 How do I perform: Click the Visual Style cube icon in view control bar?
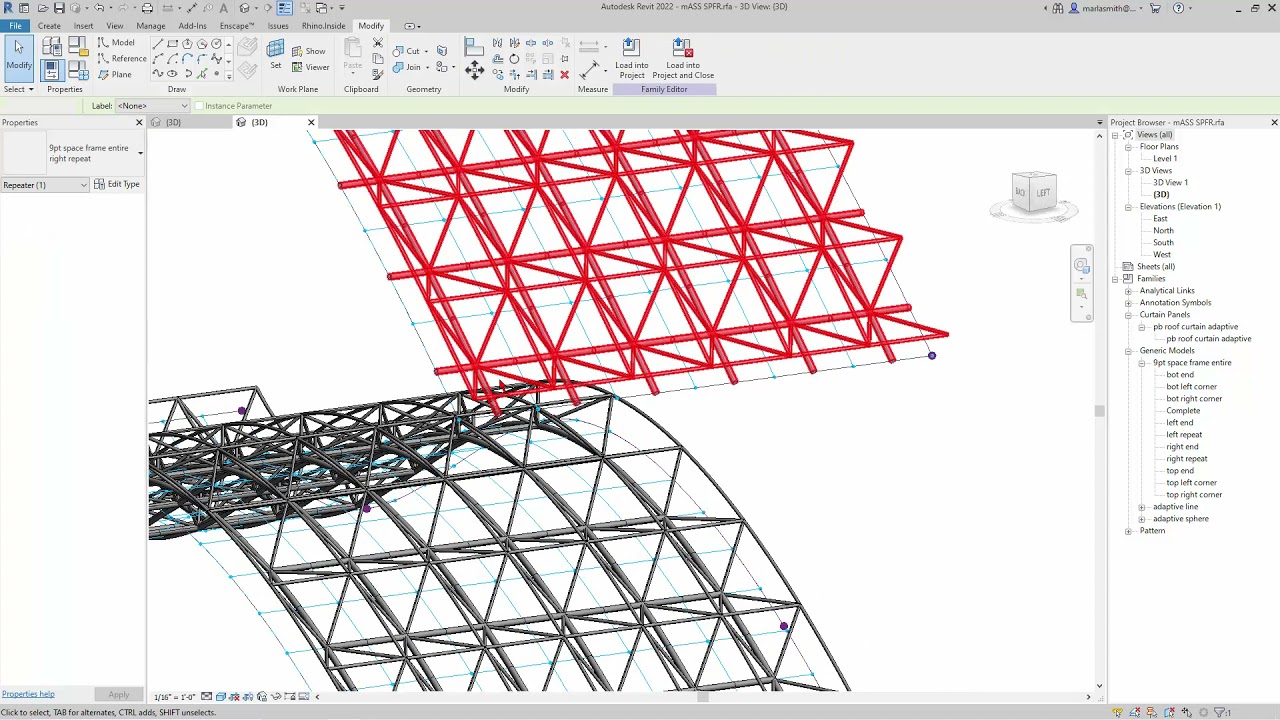(221, 697)
